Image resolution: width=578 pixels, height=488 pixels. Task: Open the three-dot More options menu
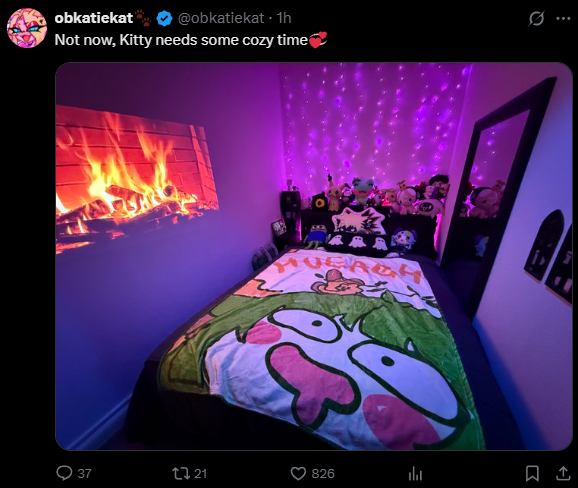point(563,18)
